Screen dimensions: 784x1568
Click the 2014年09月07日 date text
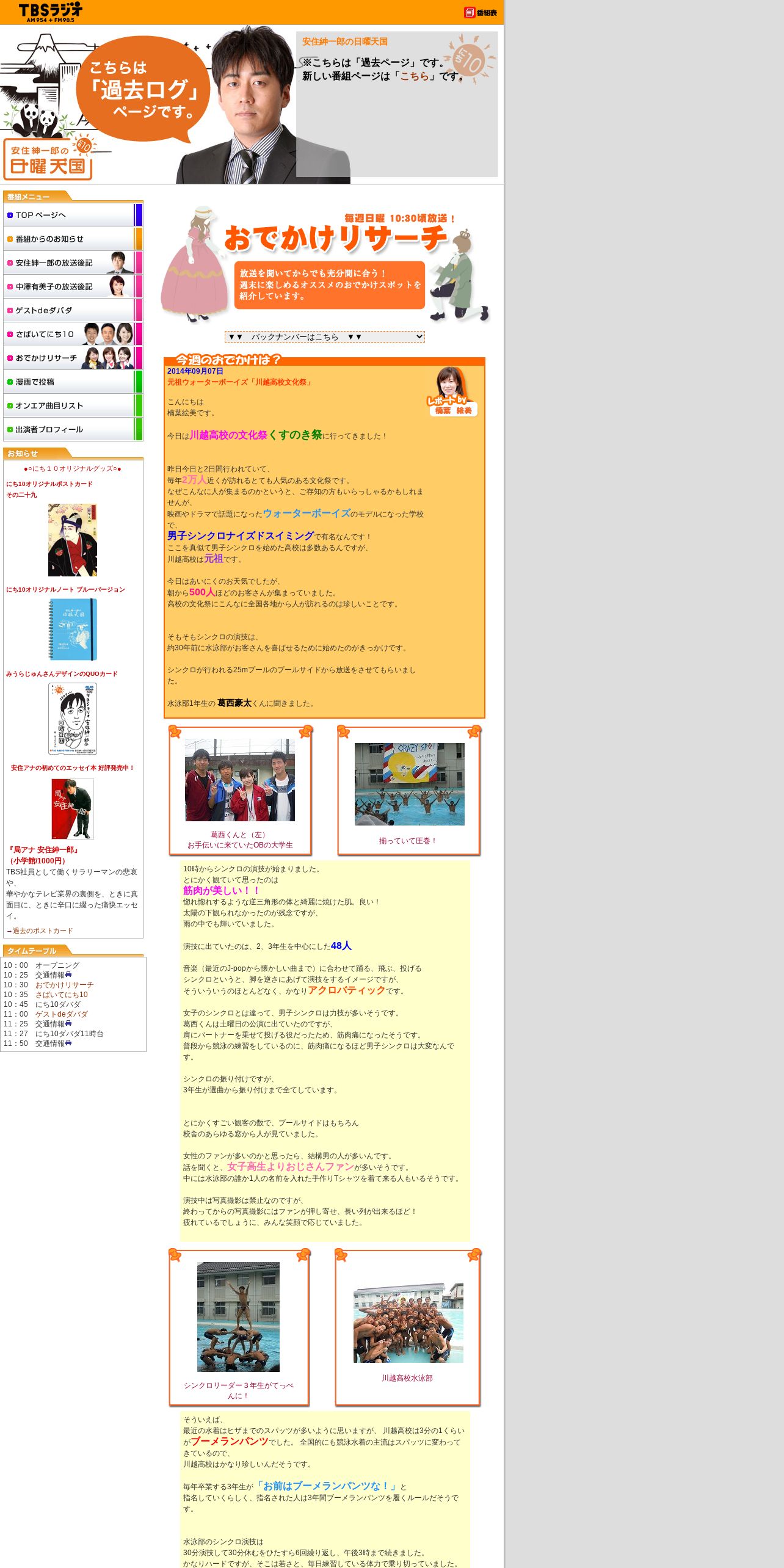tap(195, 371)
